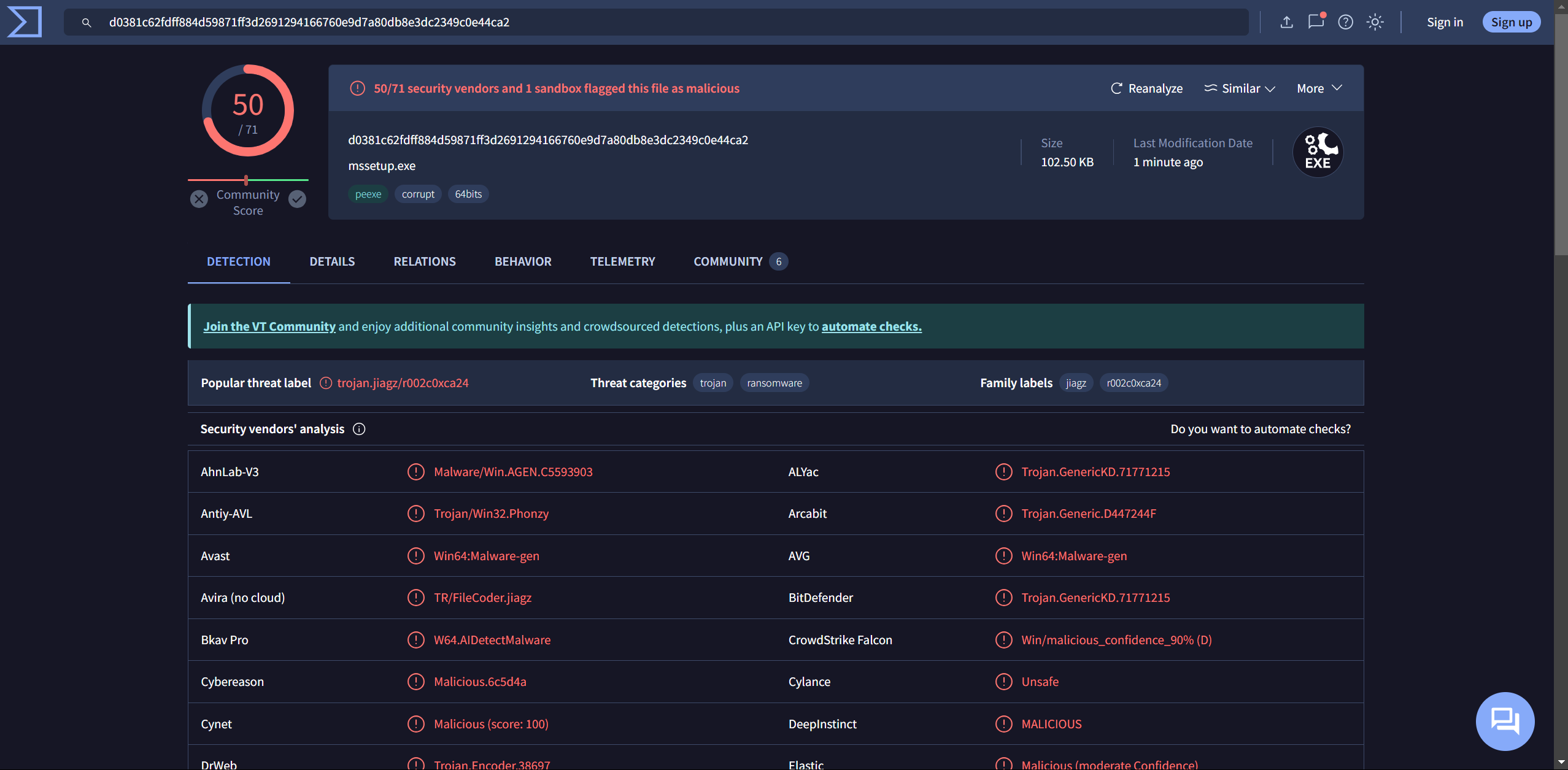Switch to the BEHAVIOR tab

click(x=523, y=261)
